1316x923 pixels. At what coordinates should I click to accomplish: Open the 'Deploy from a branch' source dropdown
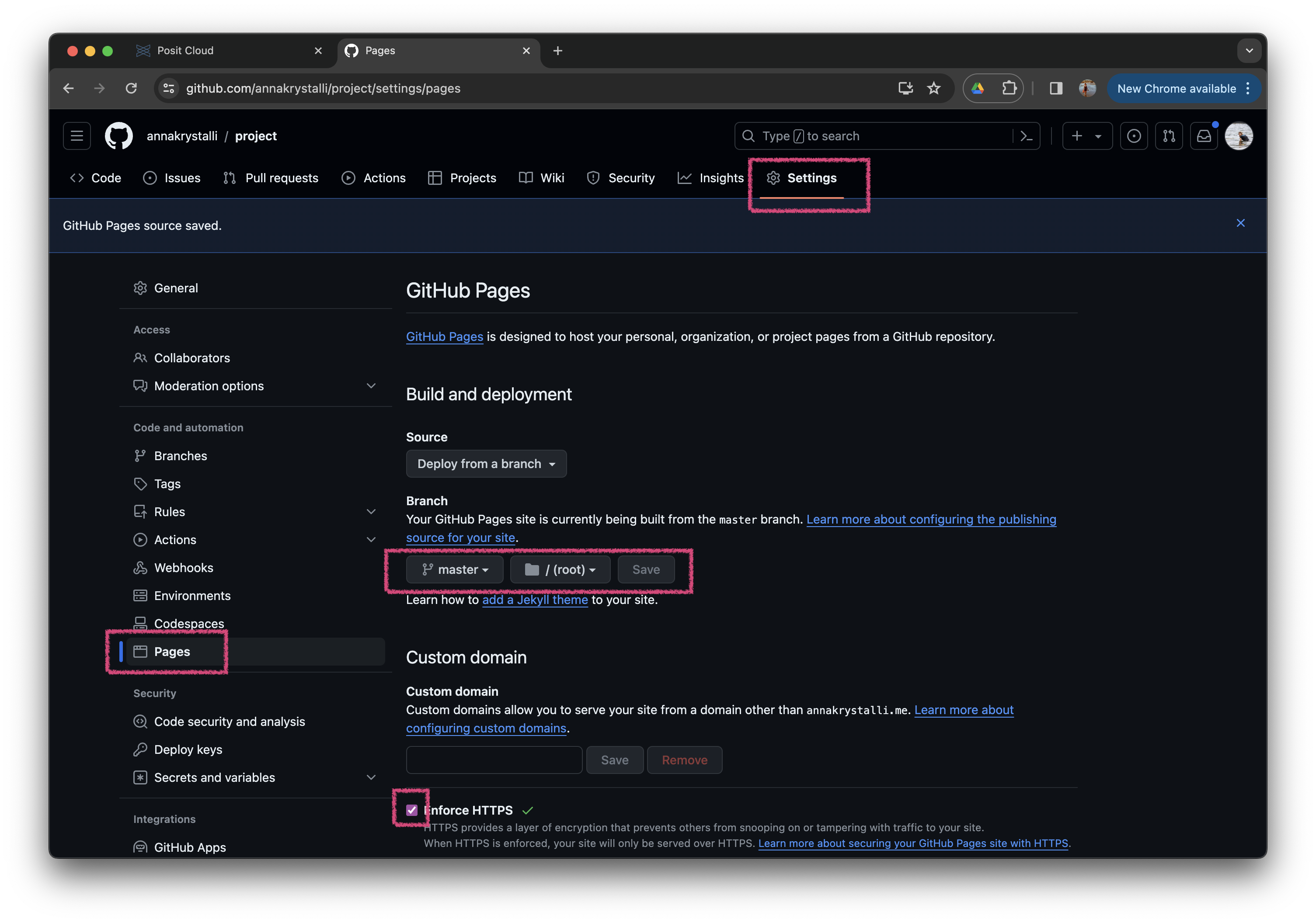point(486,464)
